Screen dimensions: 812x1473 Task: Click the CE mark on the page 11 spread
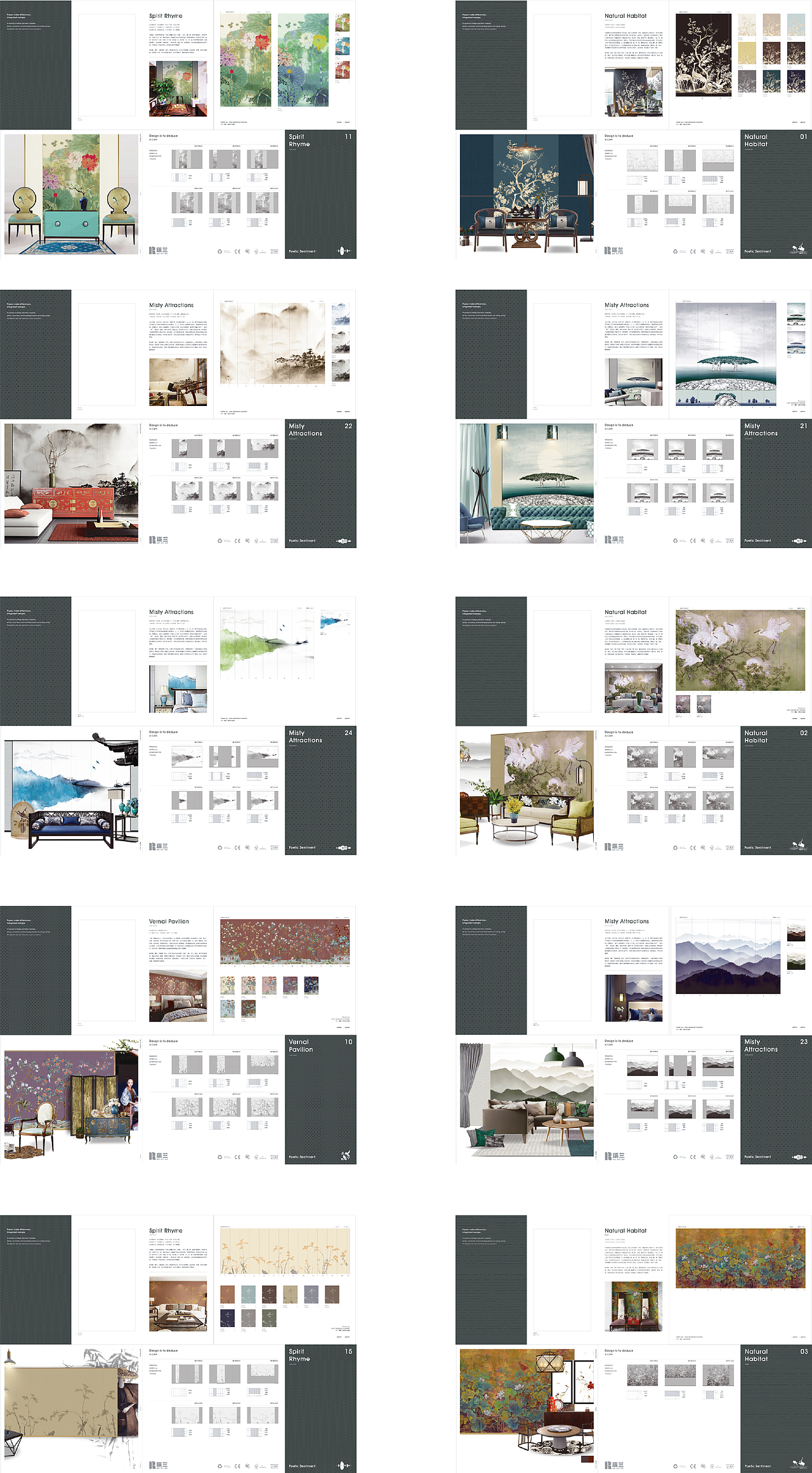237,251
